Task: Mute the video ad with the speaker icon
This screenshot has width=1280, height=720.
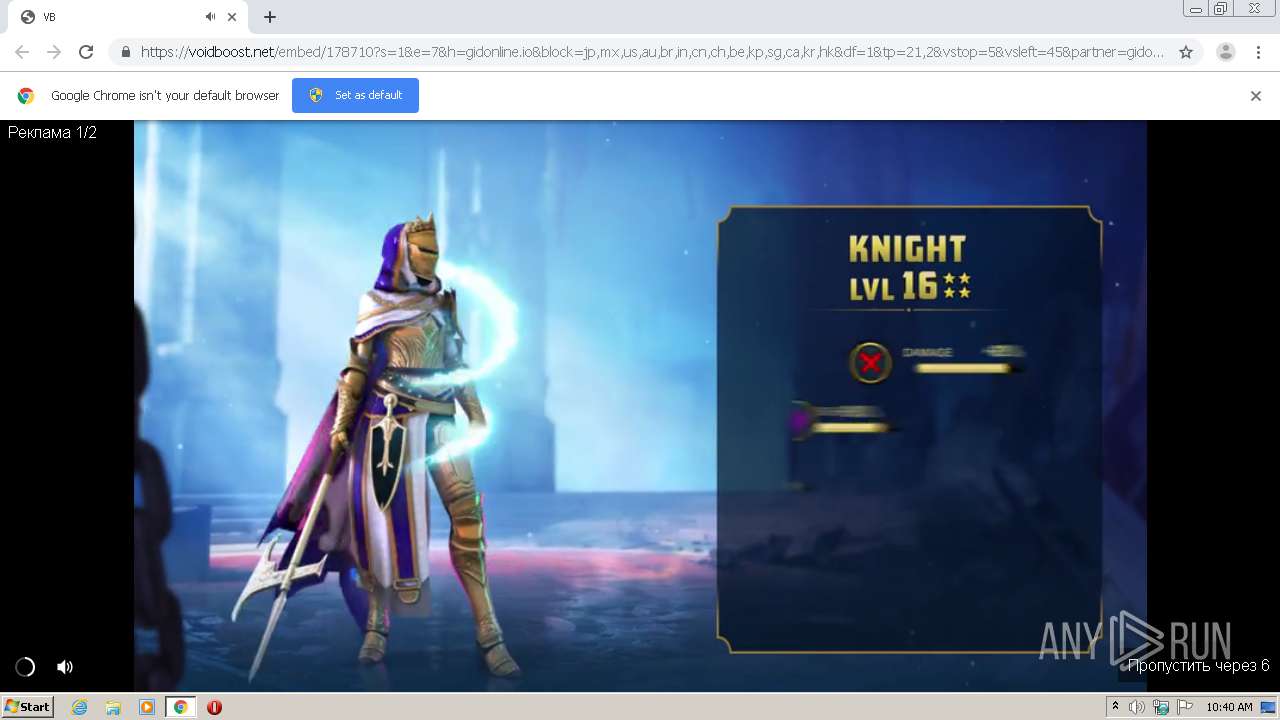Action: (65, 667)
